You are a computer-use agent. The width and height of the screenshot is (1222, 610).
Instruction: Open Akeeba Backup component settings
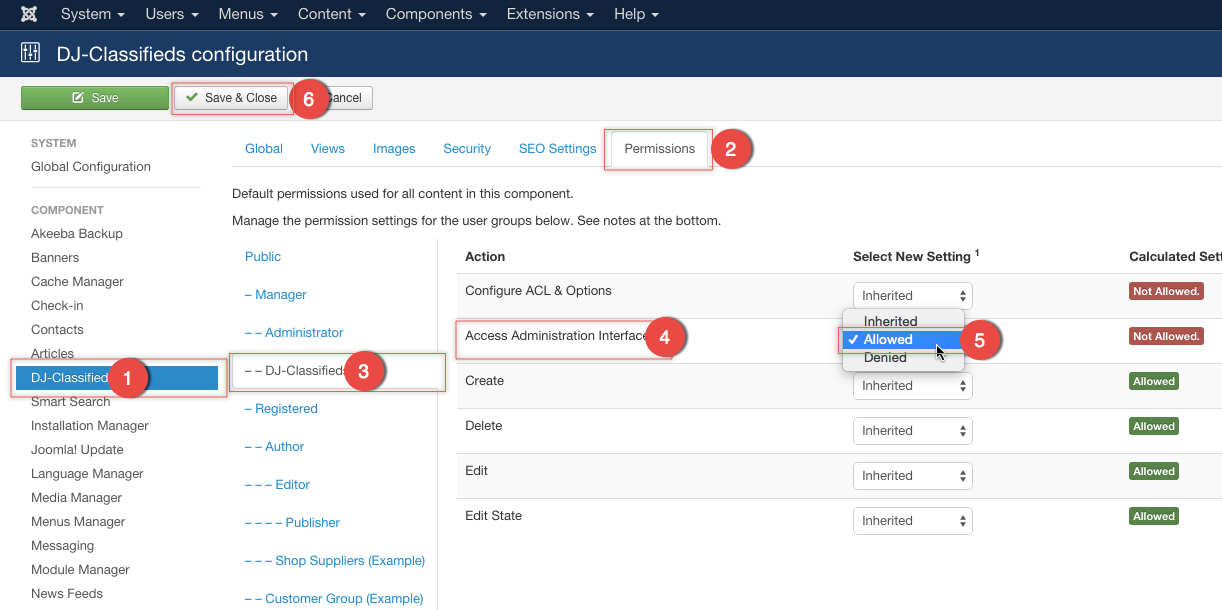77,234
